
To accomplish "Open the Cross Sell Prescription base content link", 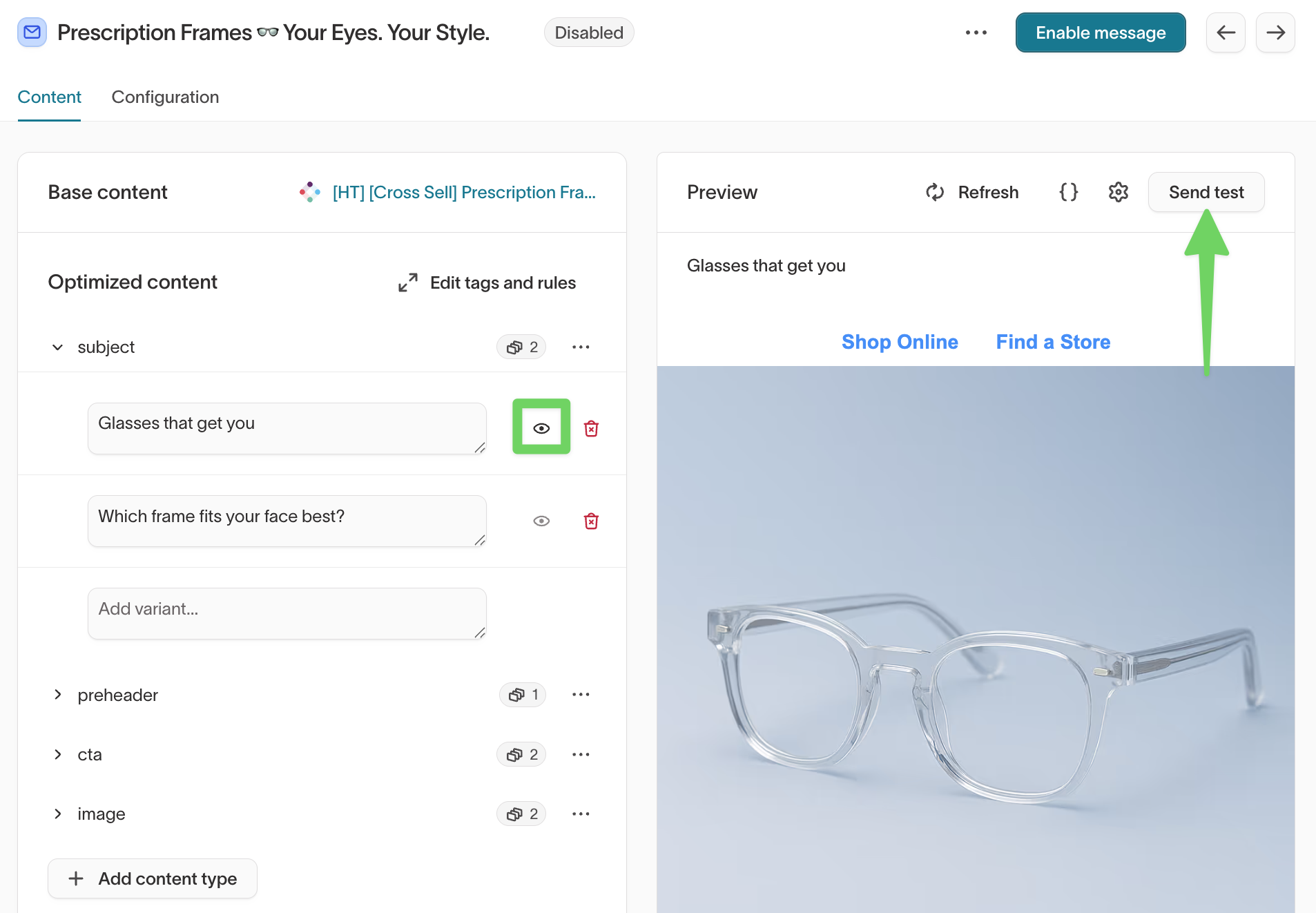I will tap(463, 192).
